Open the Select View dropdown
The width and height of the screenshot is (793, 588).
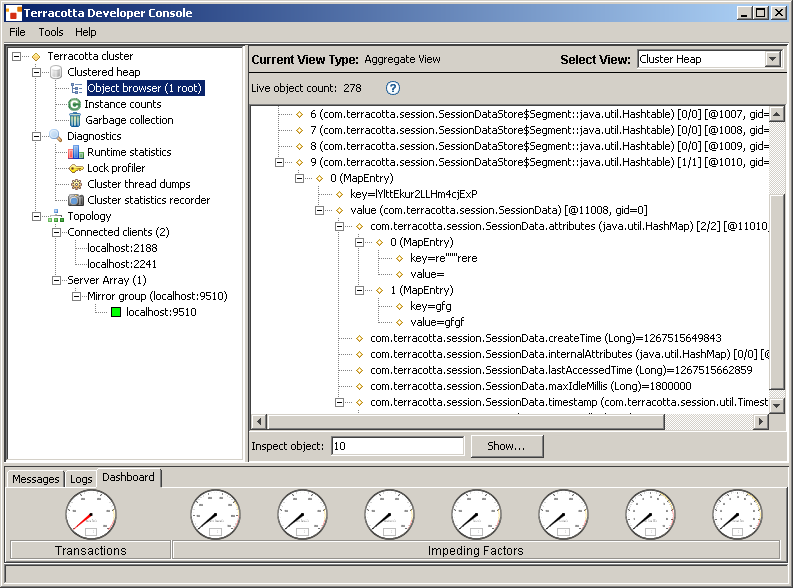771,59
